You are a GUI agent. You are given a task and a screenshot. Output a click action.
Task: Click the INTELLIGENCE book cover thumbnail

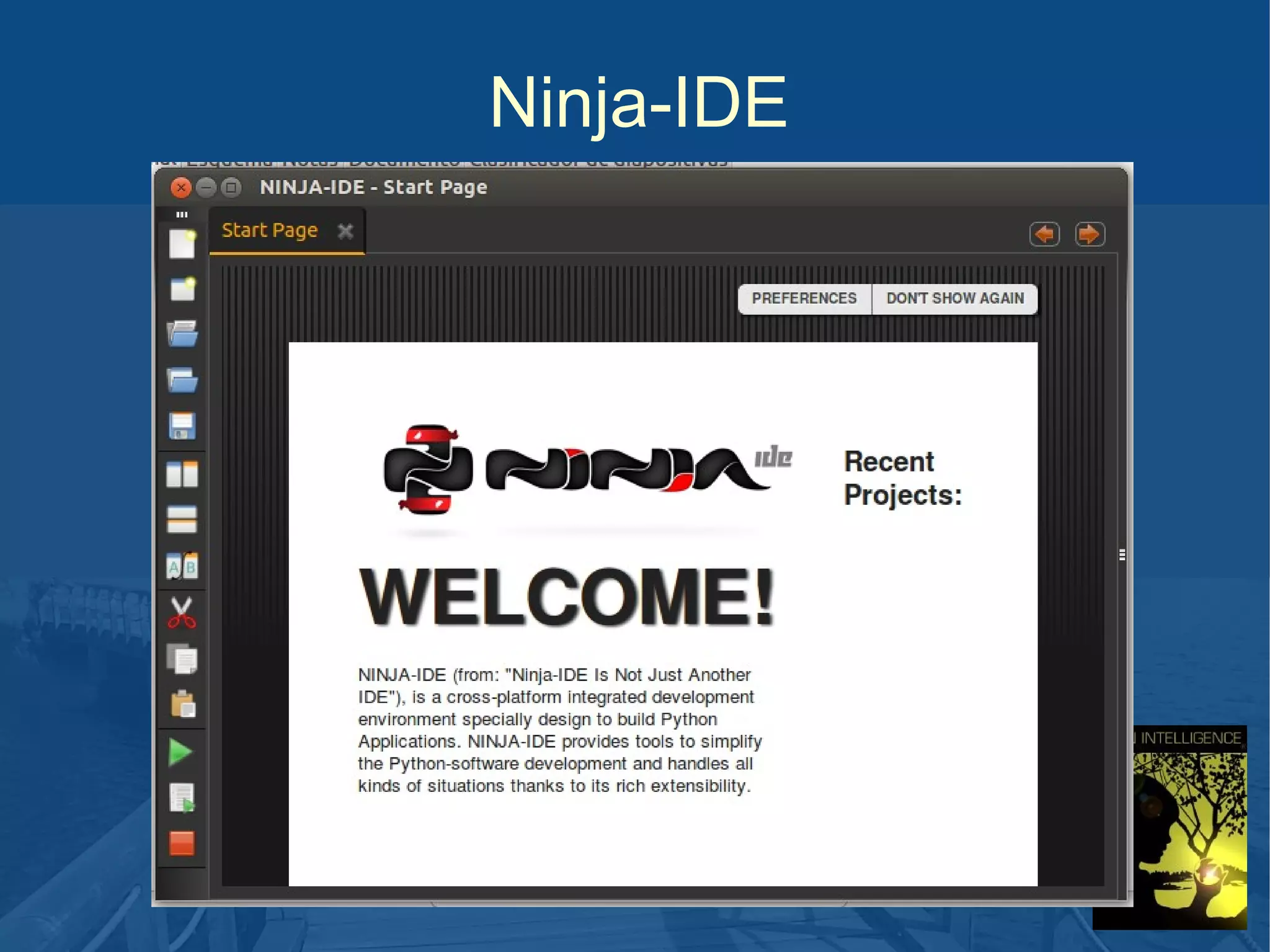[1189, 827]
